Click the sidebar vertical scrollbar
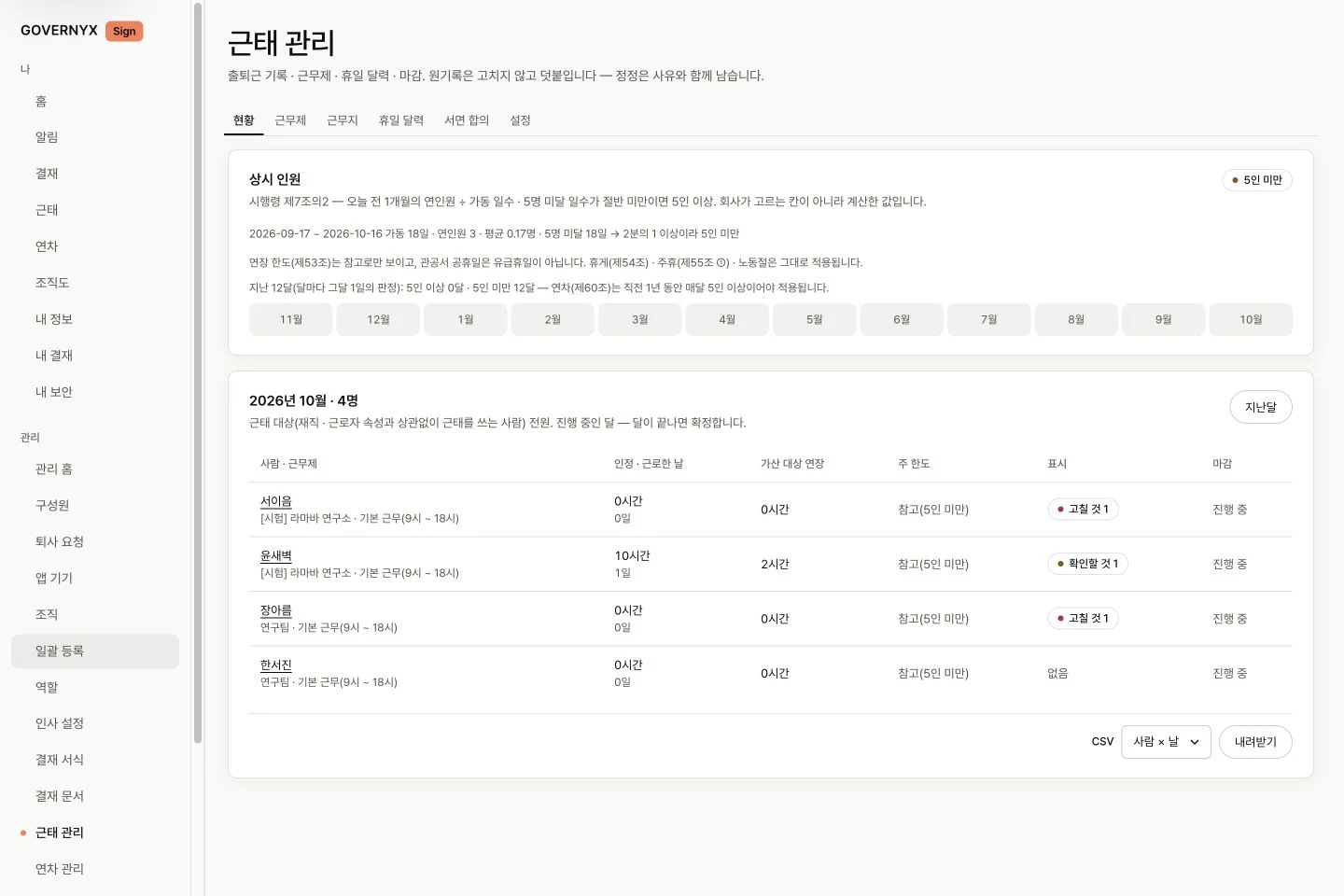This screenshot has height=896, width=1344. pos(198,373)
